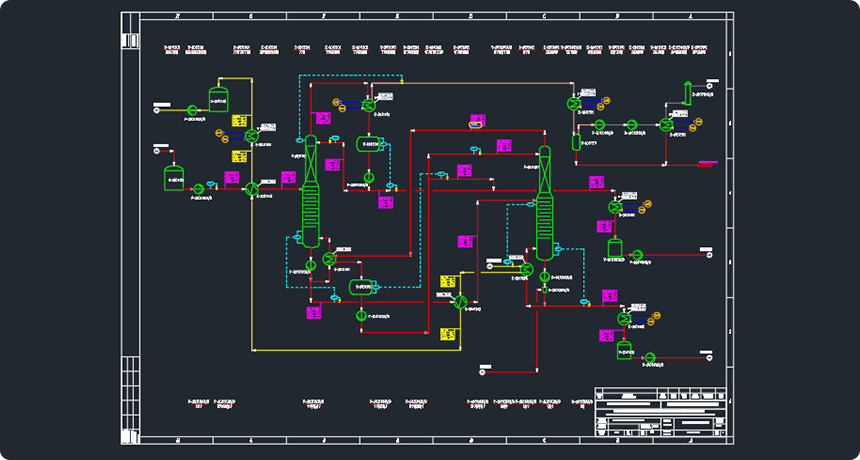Image resolution: width=860 pixels, height=460 pixels.
Task: Click the yellow data tag below top-left exchanger
Action: (x=239, y=156)
